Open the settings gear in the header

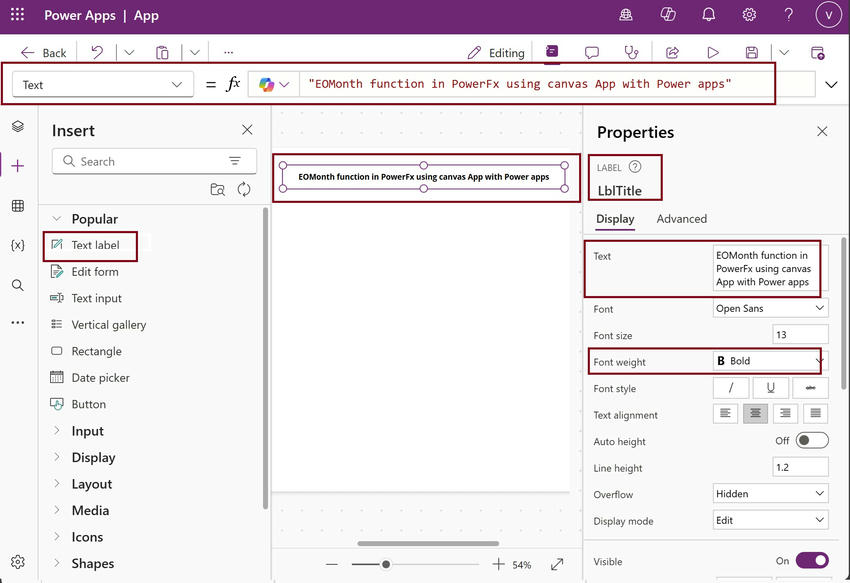point(749,15)
